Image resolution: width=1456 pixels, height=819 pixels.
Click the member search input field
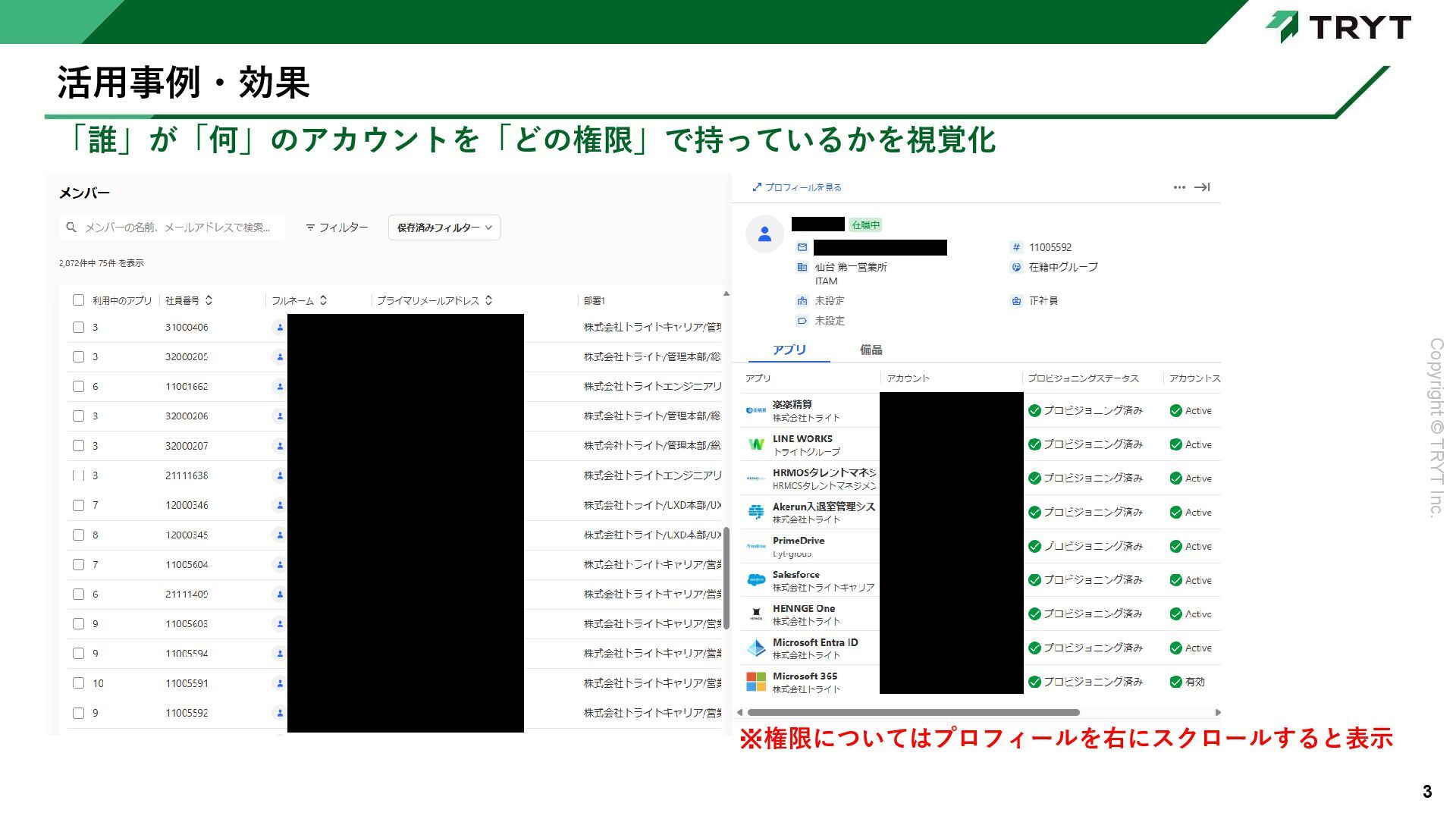point(178,227)
